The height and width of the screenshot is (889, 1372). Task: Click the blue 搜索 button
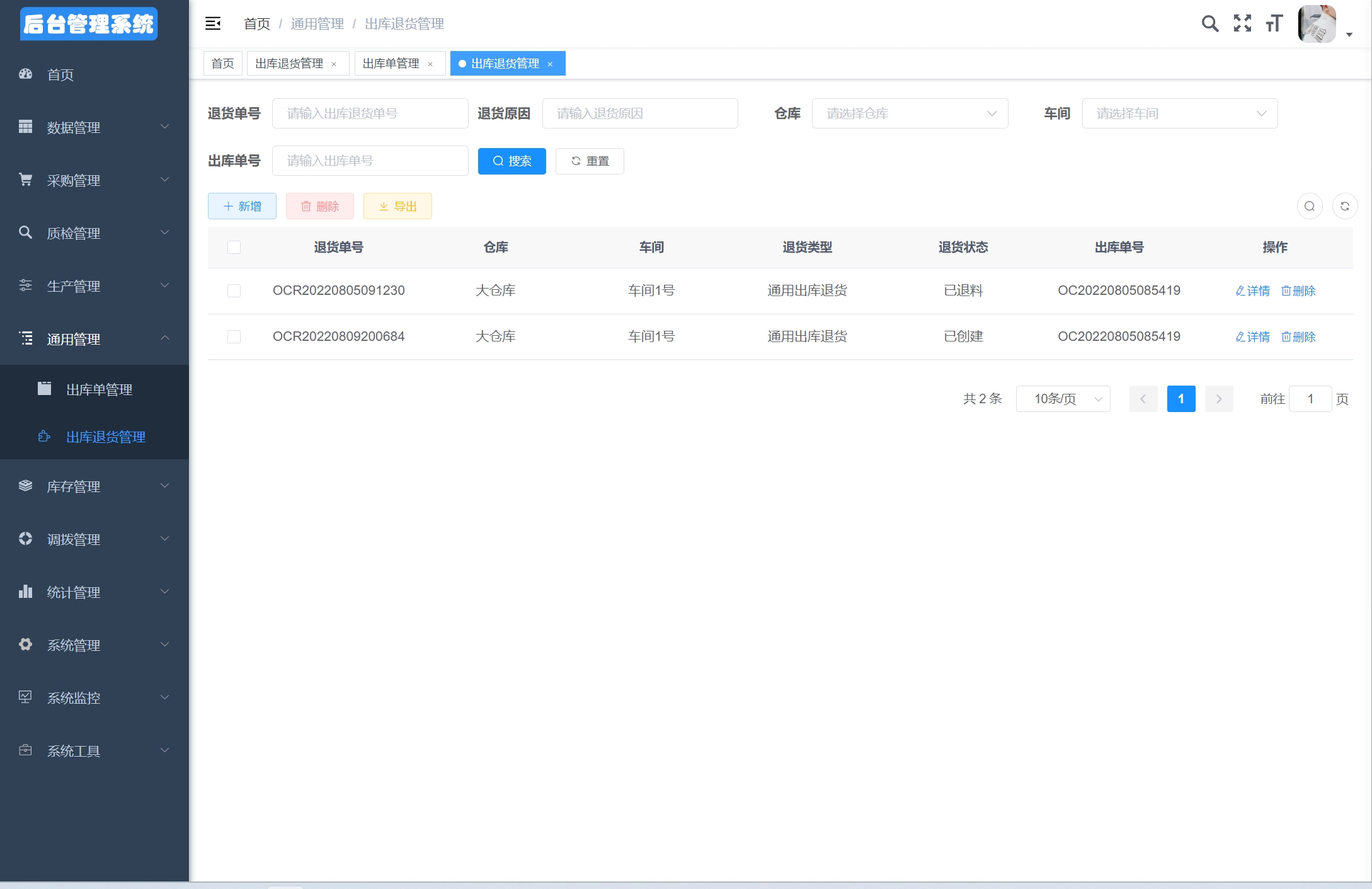click(512, 161)
